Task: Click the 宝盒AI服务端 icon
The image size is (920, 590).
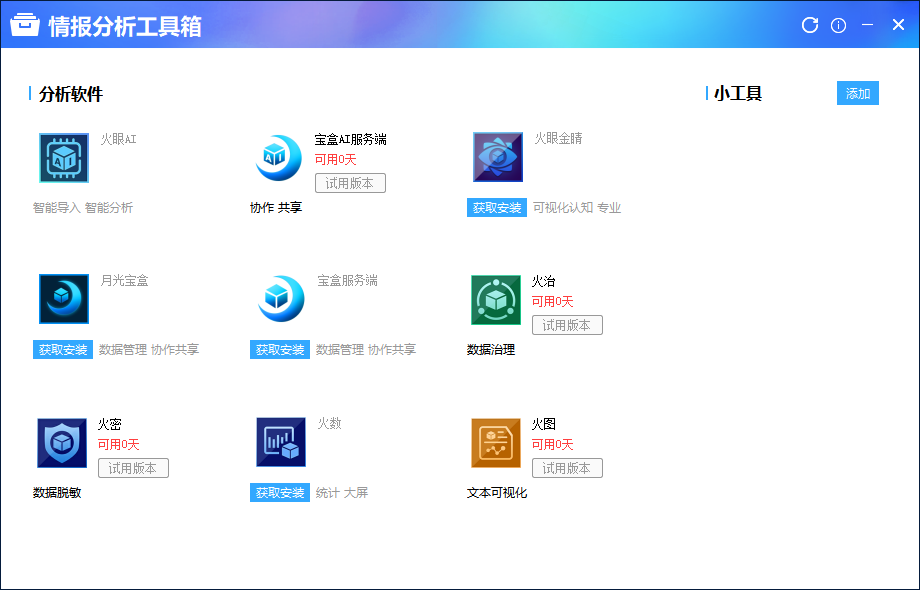Action: 278,158
